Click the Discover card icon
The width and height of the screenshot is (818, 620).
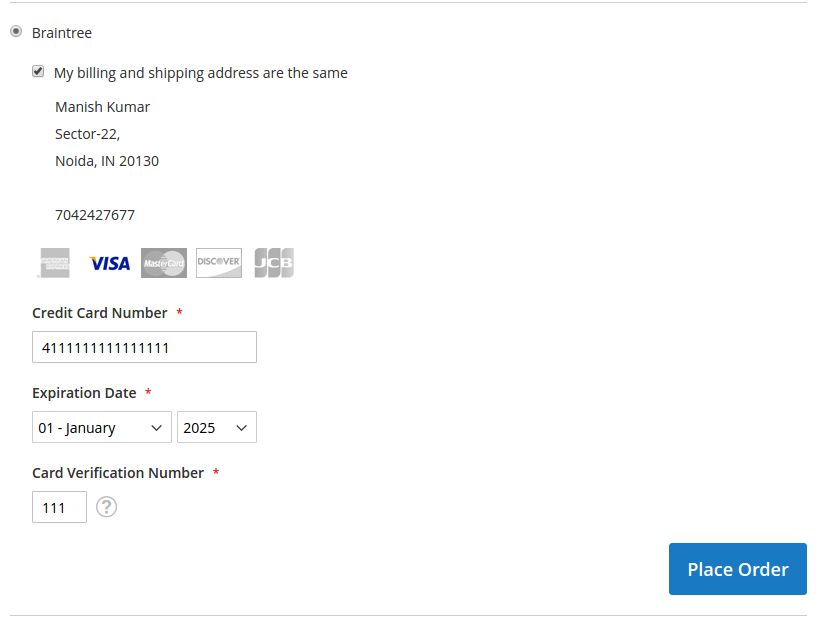click(219, 263)
